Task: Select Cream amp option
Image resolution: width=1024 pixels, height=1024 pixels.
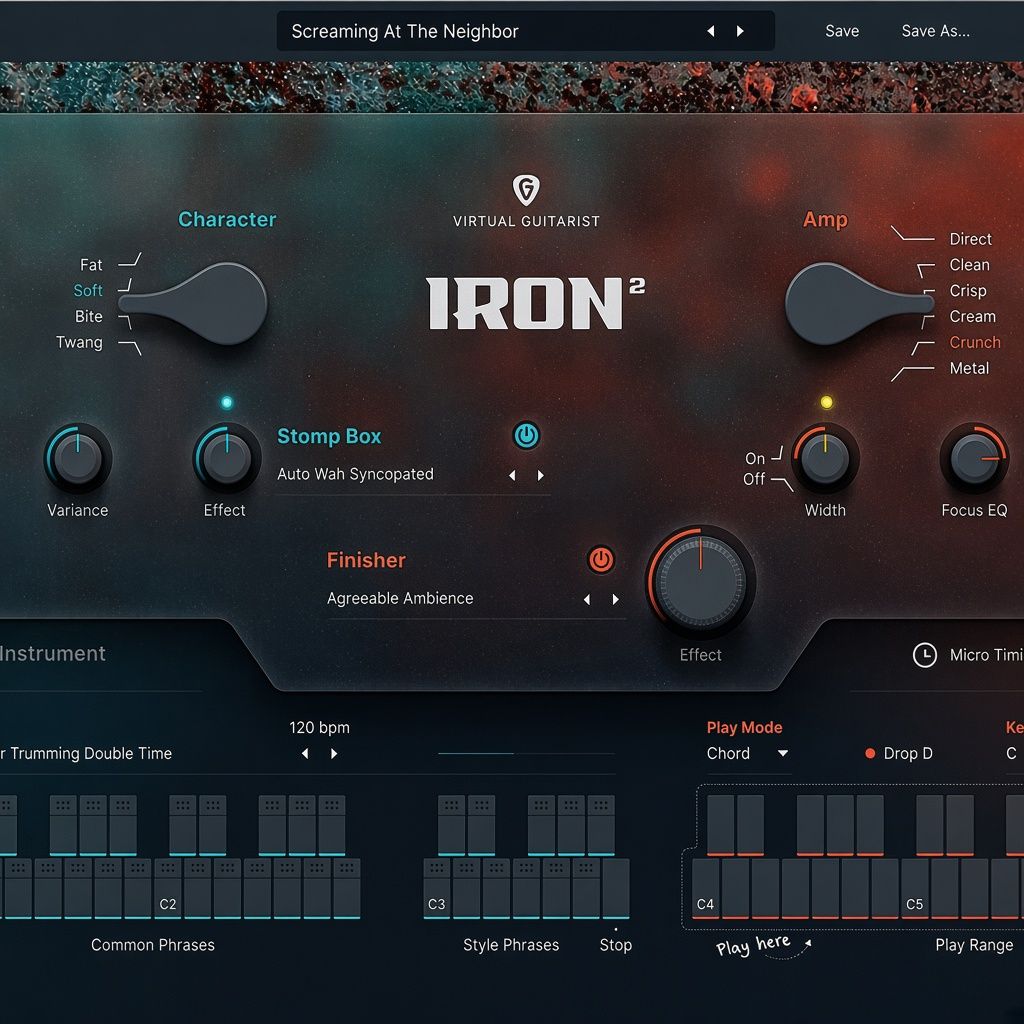Action: (x=972, y=316)
